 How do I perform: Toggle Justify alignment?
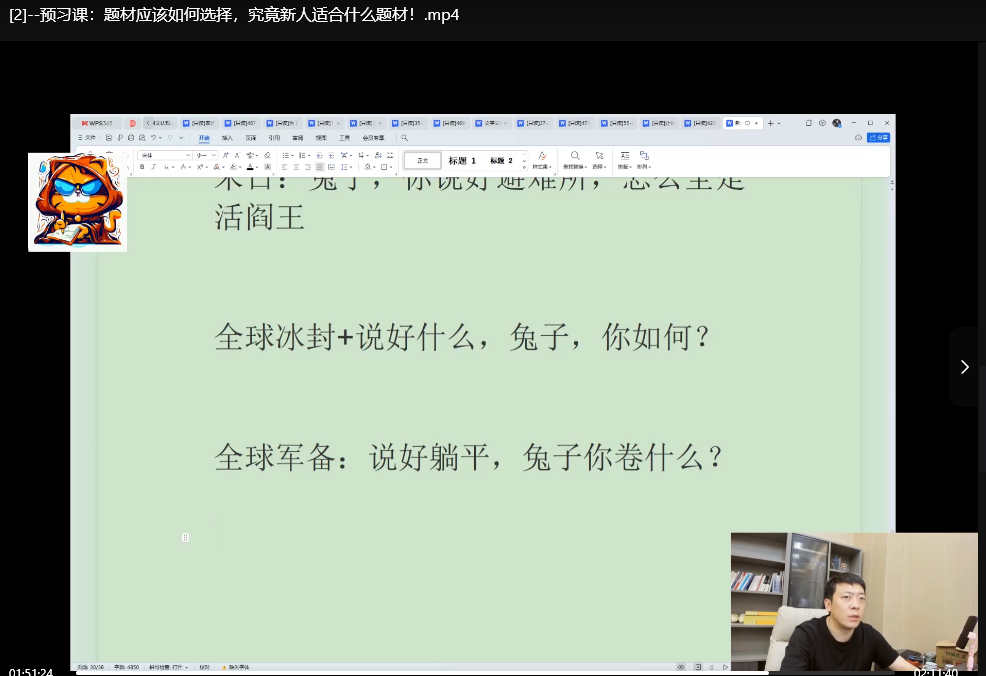319,167
